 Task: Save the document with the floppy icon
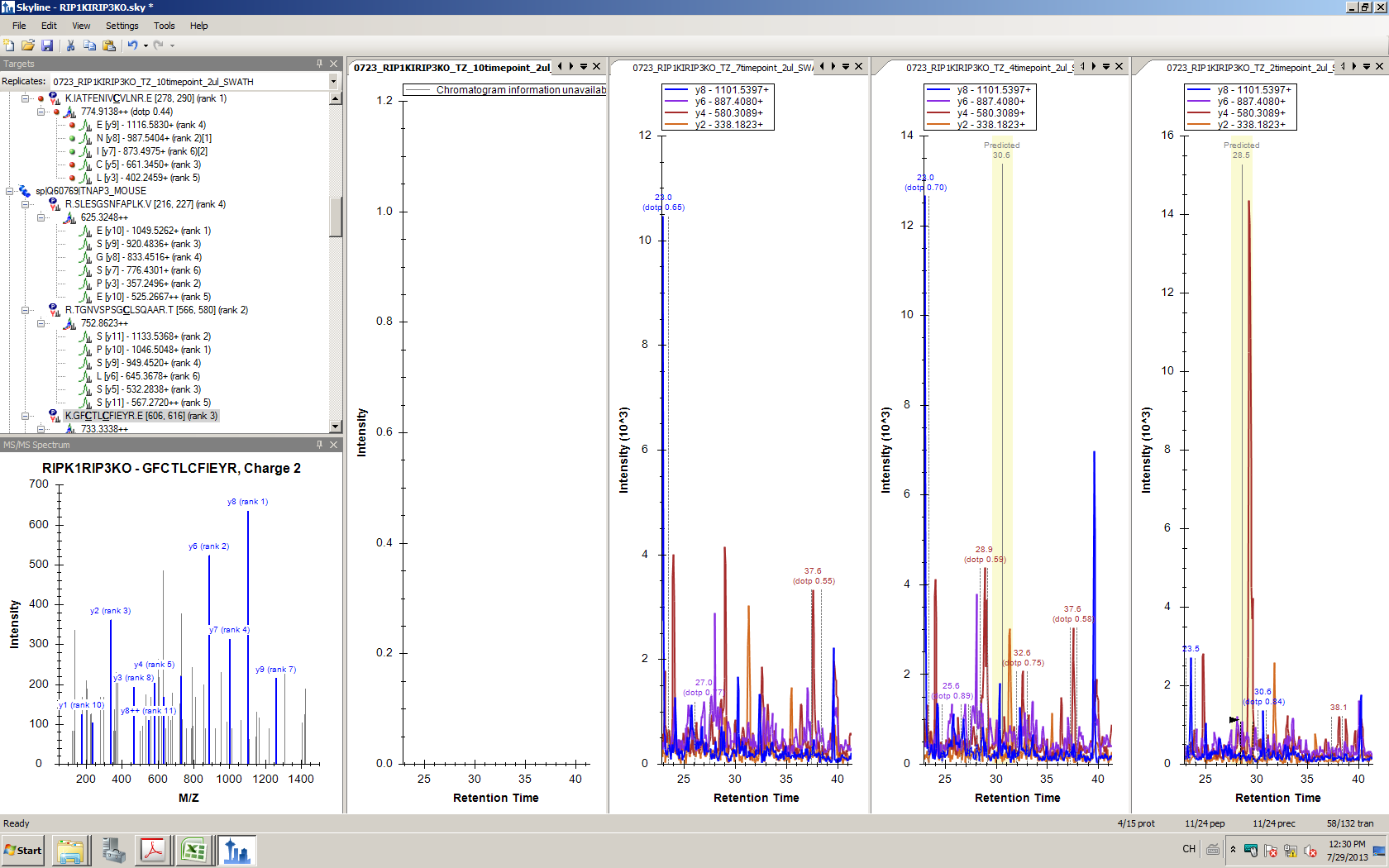click(x=47, y=45)
